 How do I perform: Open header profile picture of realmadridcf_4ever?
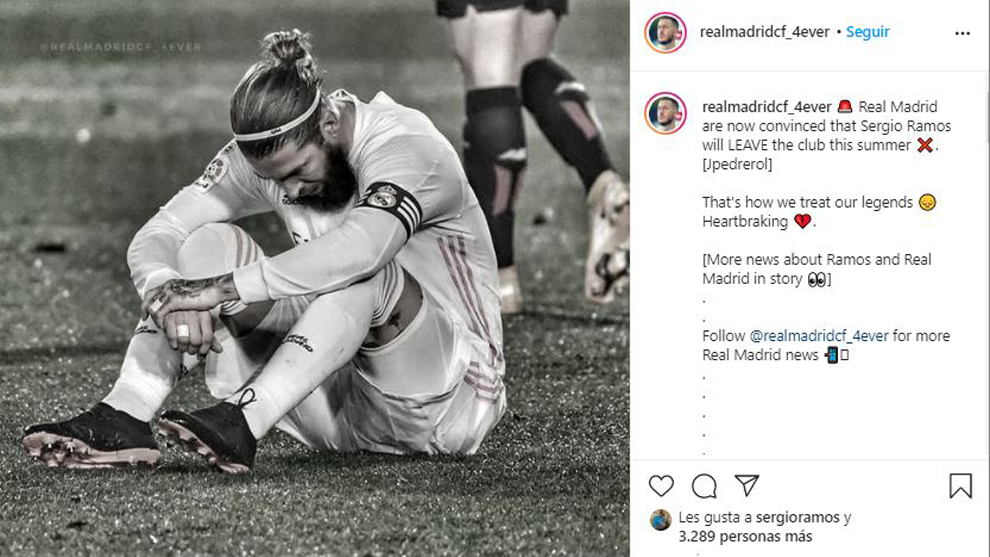(x=665, y=33)
